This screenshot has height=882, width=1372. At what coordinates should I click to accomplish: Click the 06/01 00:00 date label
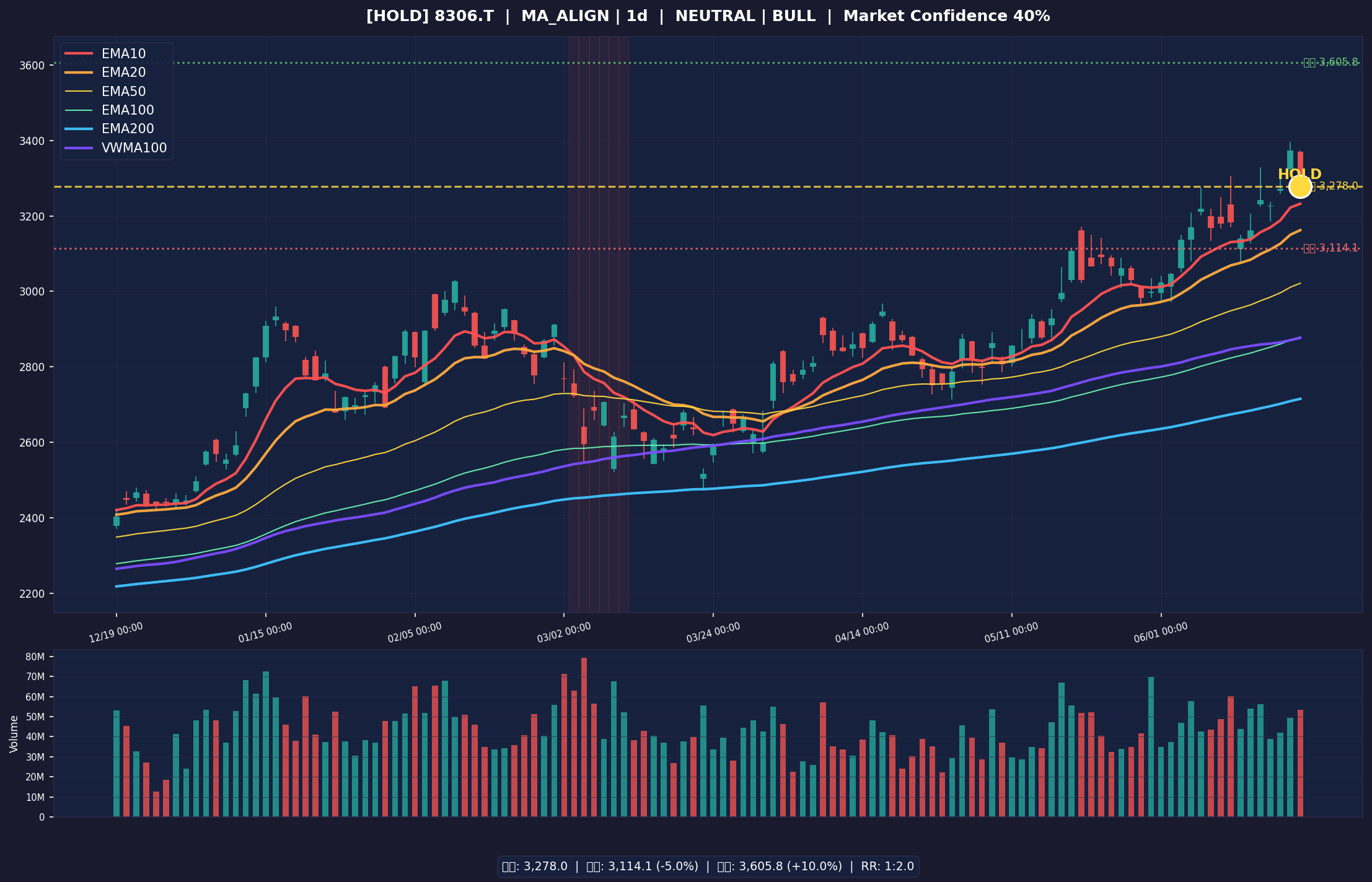[1161, 633]
